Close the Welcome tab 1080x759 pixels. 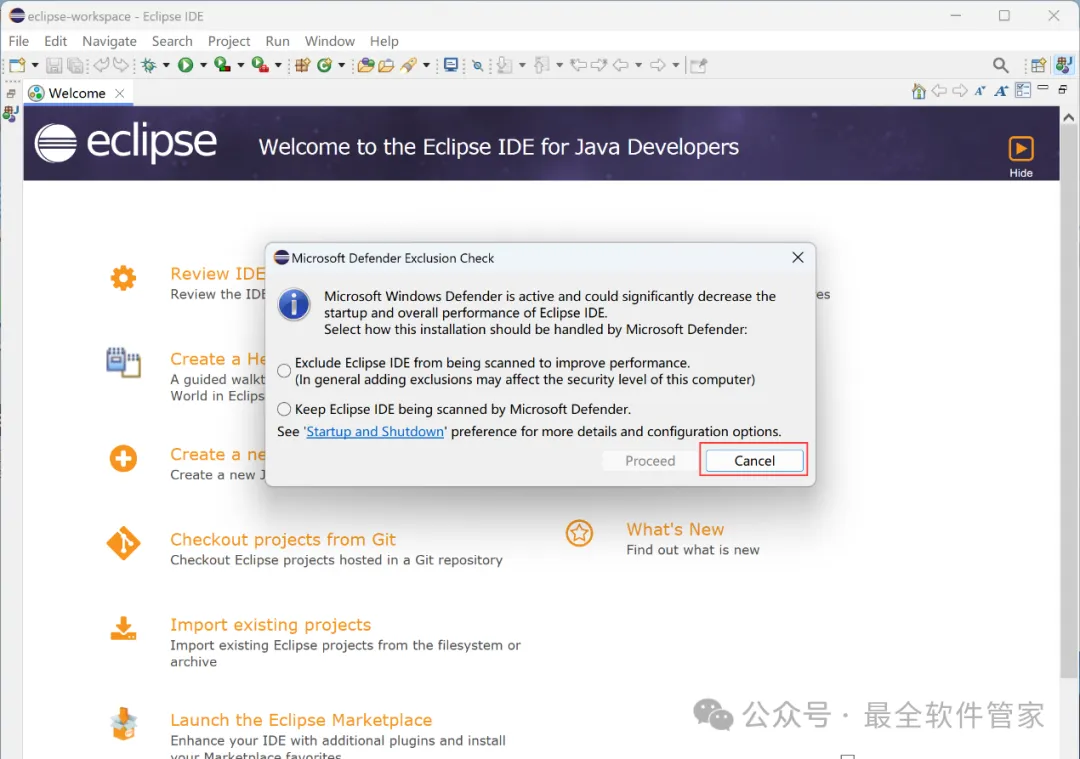click(120, 93)
